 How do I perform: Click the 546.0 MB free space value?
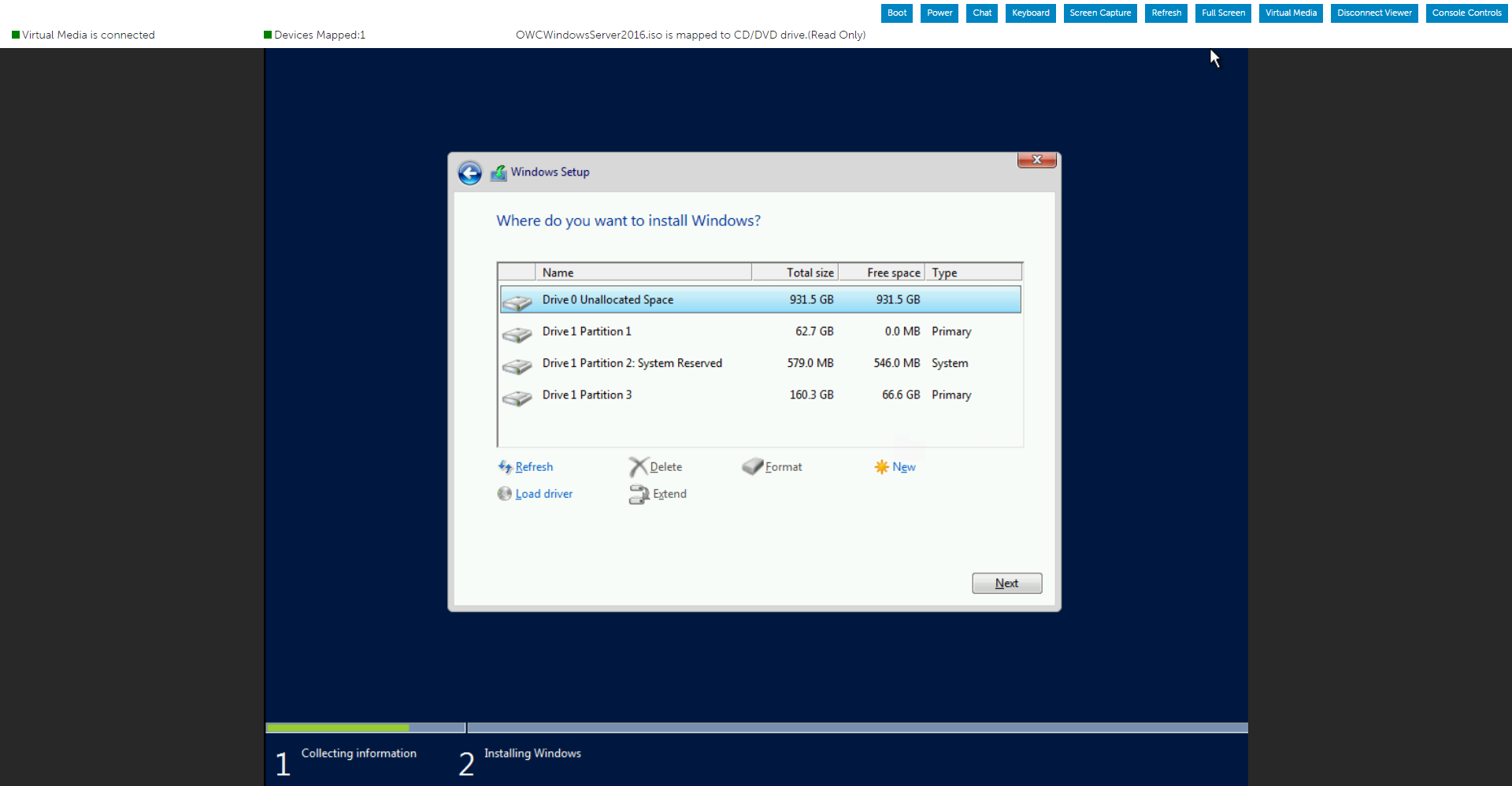coord(896,363)
